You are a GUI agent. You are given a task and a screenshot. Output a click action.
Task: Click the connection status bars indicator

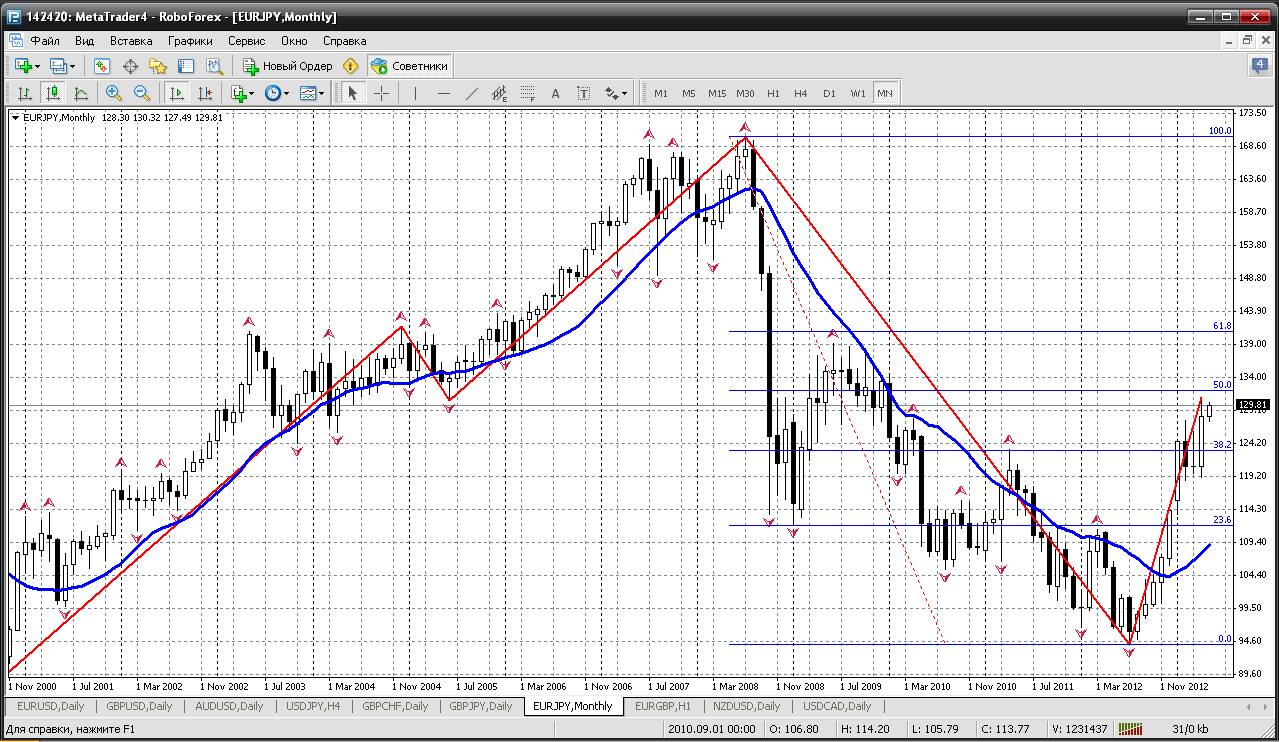pos(1132,729)
